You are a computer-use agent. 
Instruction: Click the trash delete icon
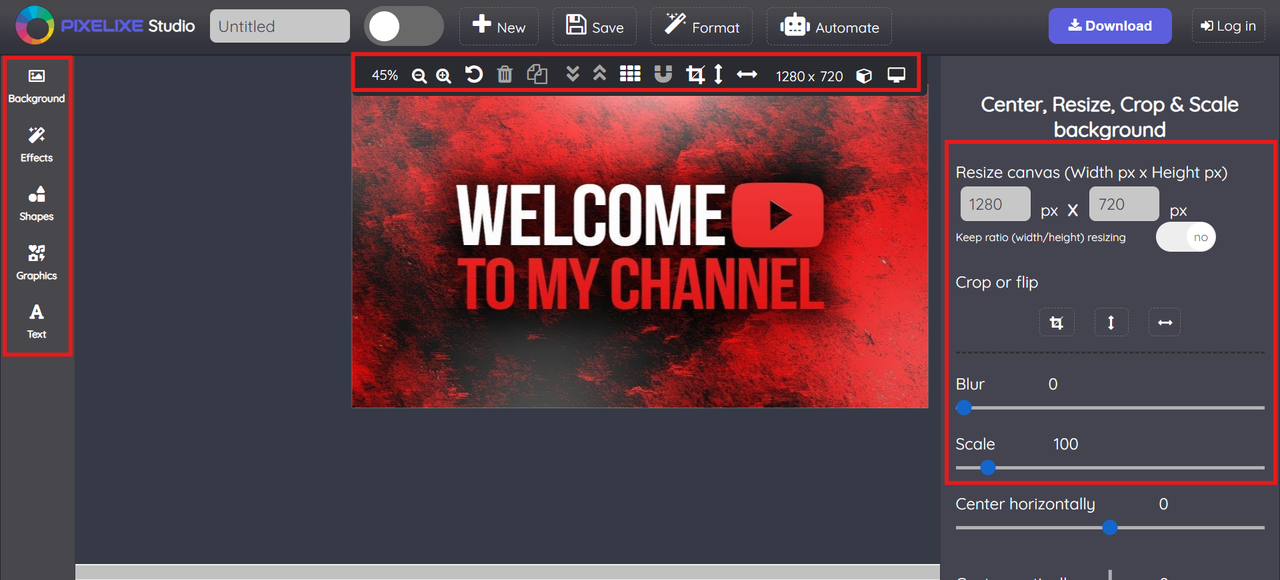[x=505, y=74]
